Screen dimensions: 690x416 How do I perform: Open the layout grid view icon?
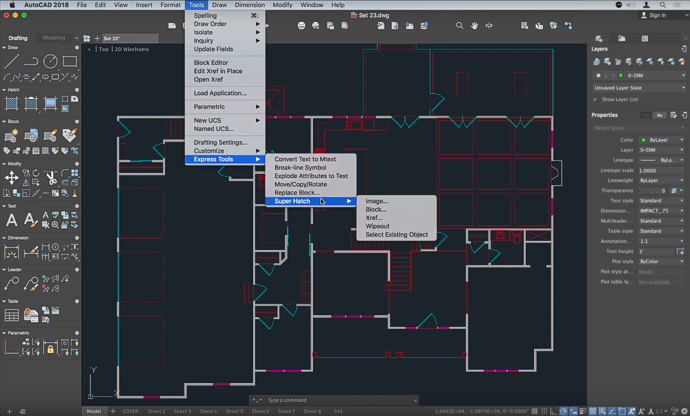87,38
